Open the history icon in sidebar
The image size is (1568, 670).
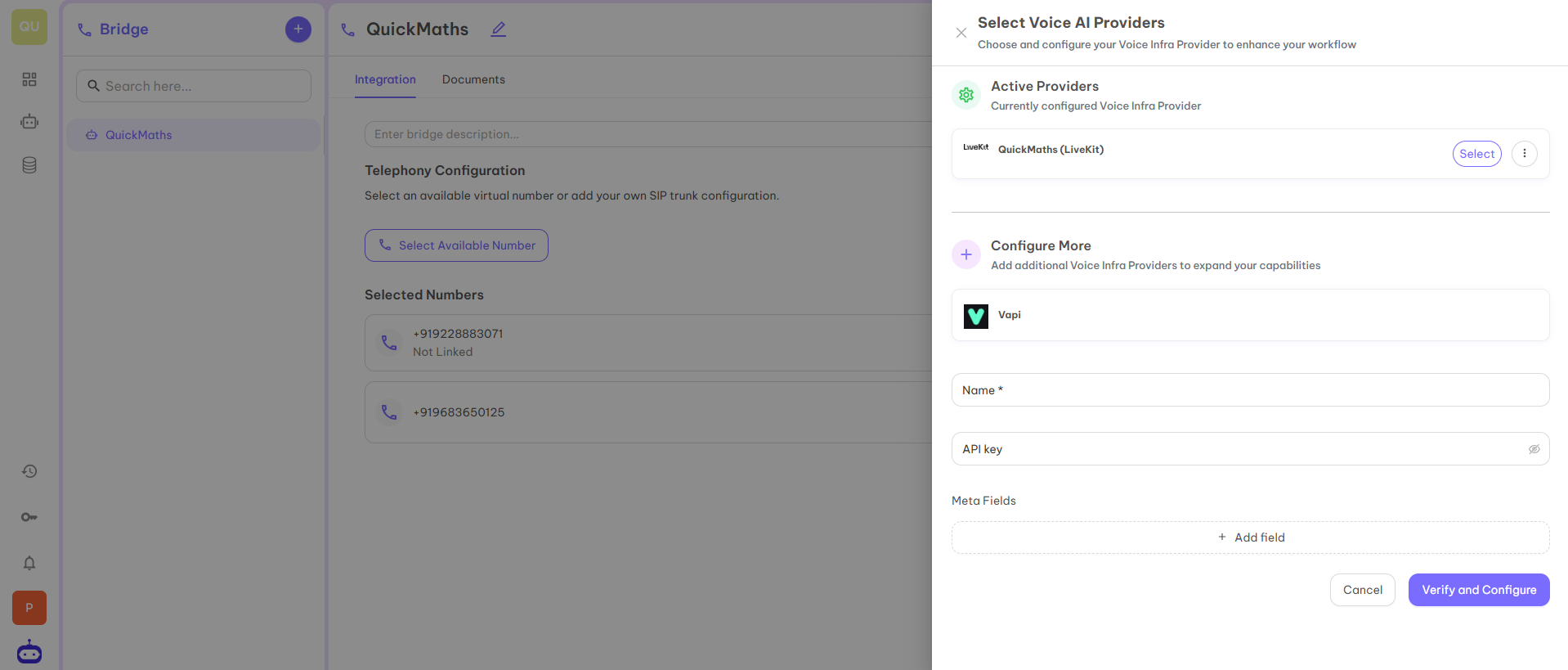[x=29, y=471]
